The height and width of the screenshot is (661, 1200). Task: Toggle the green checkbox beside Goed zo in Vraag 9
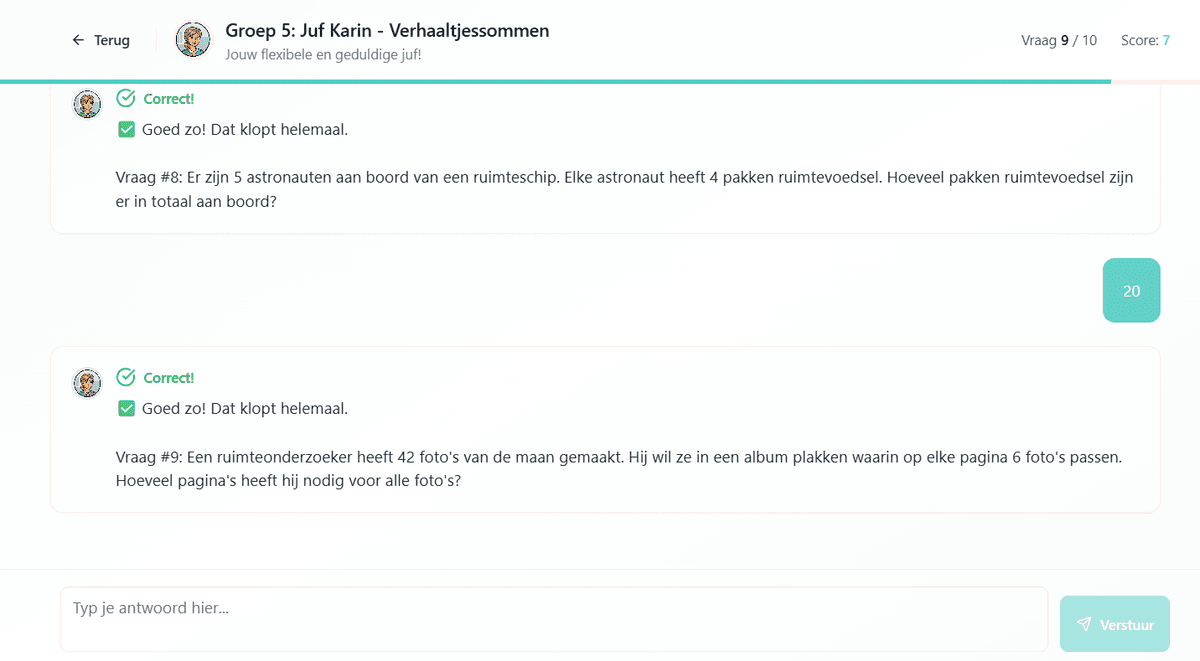(126, 408)
